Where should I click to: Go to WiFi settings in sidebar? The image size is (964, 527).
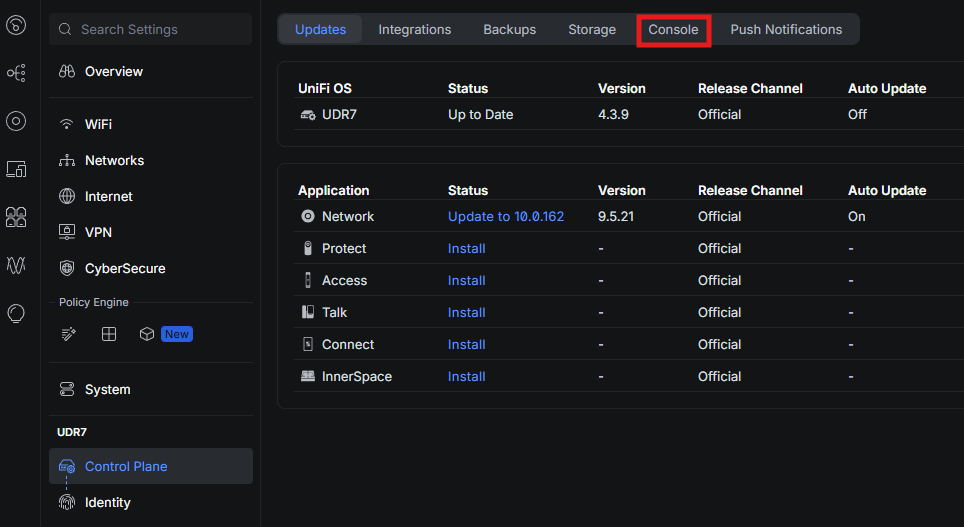tap(98, 124)
